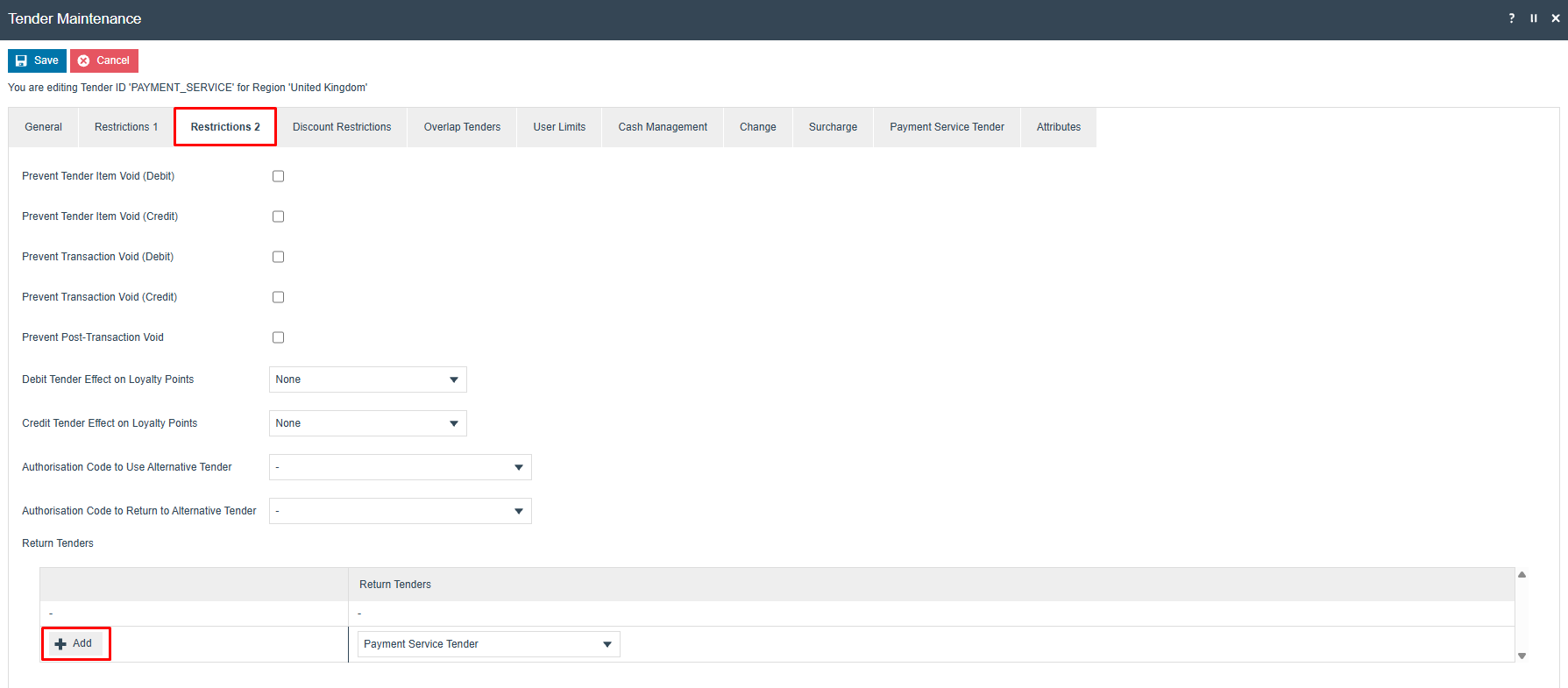Viewport: 1568px width, 688px height.
Task: Switch to Payment Service Tender tab
Action: 947,127
